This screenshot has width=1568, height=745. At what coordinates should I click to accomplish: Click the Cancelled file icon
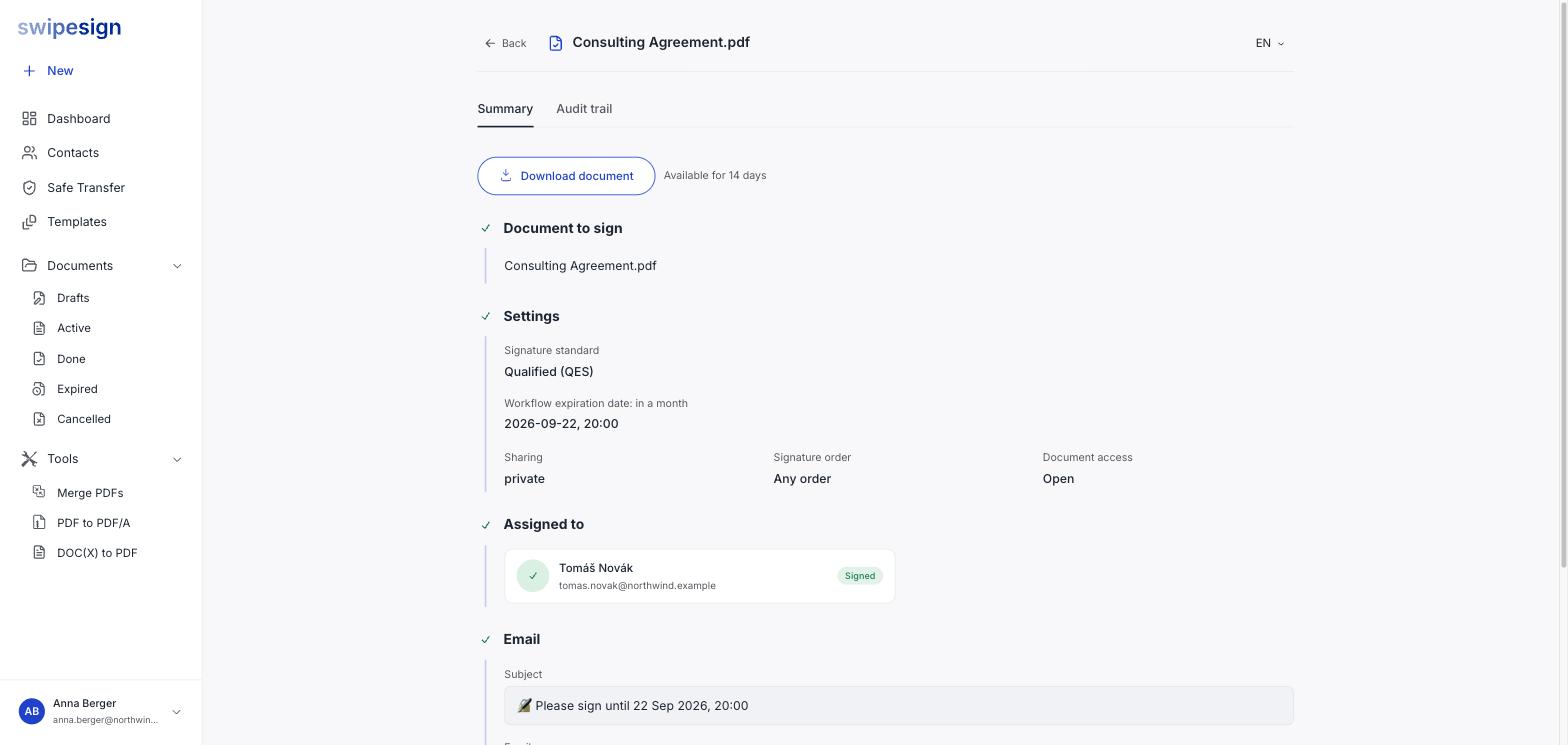[x=39, y=419]
